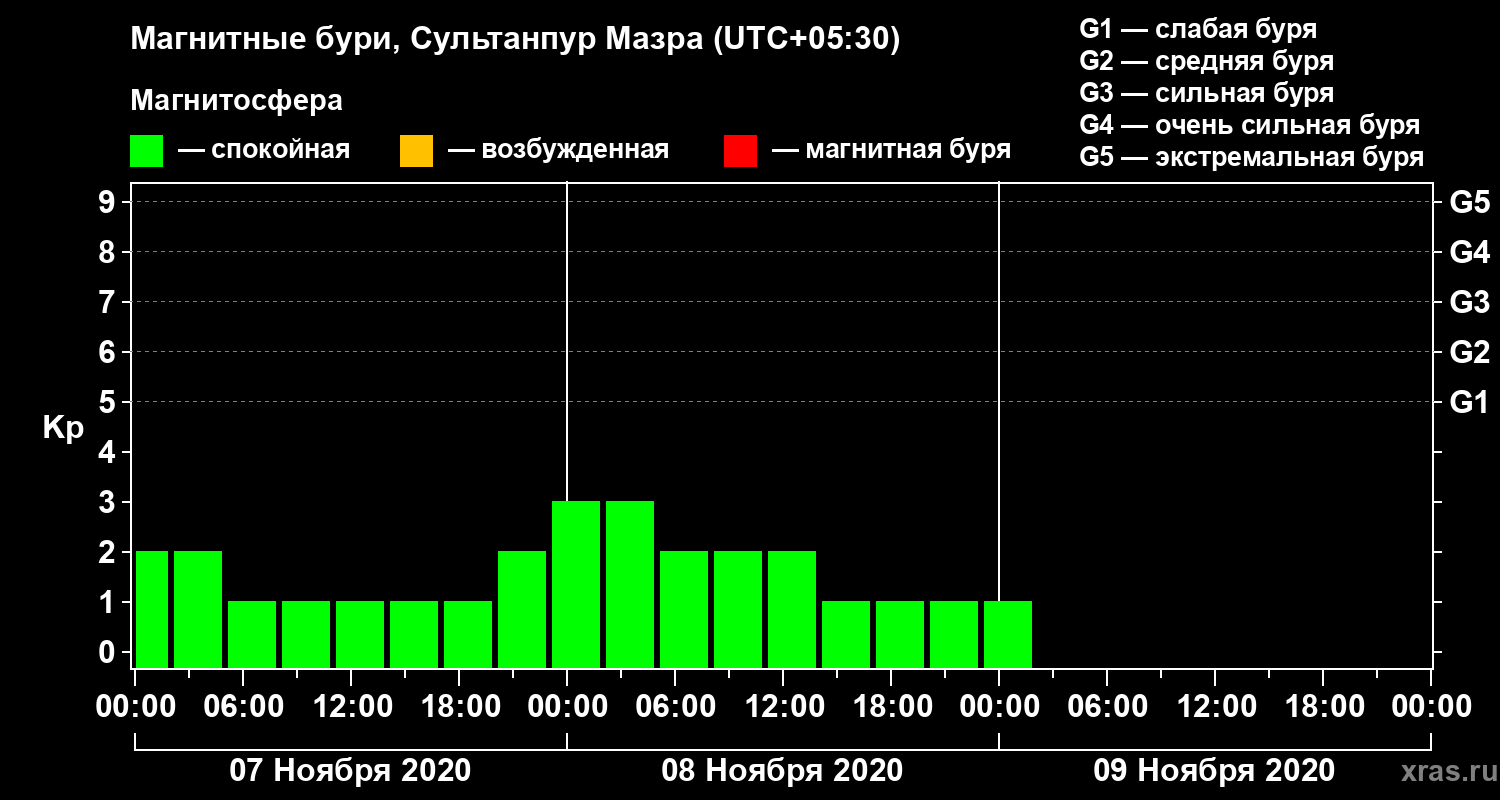Click 'G4 — очень сильная буря' legend line
This screenshot has height=800, width=1500.
click(1249, 125)
